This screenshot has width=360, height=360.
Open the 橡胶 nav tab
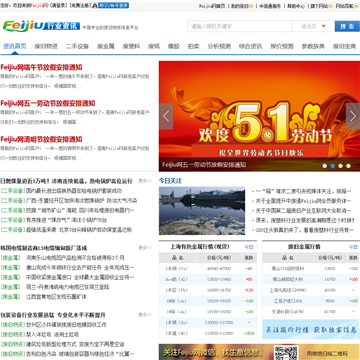[174, 46]
